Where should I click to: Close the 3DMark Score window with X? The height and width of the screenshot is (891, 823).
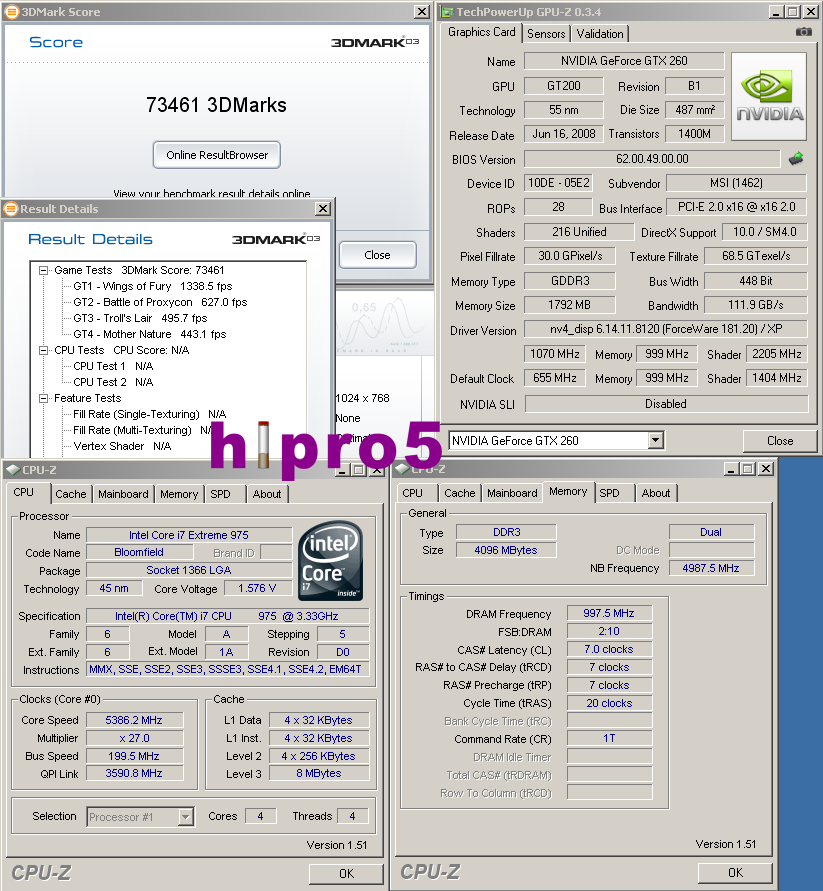[421, 11]
